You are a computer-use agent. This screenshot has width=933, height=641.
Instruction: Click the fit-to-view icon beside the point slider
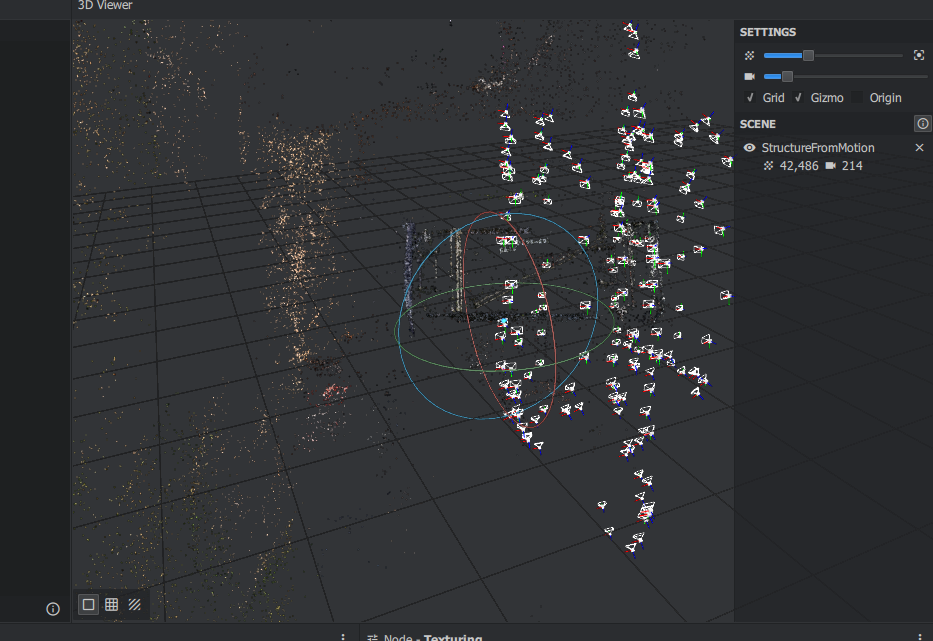[x=918, y=55]
